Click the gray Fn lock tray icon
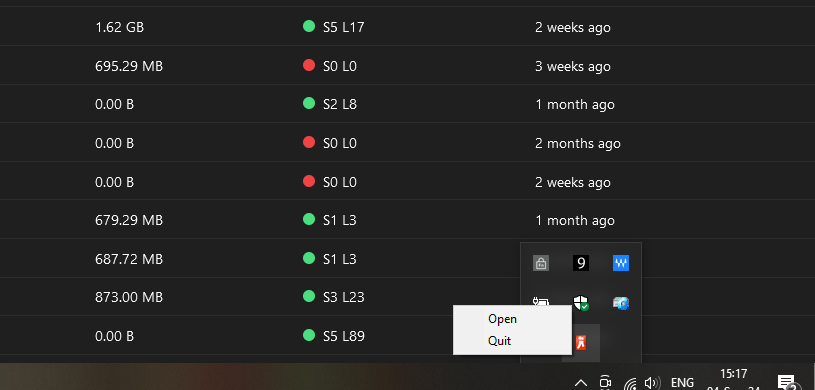Screen dimensions: 815x390 tap(541, 263)
